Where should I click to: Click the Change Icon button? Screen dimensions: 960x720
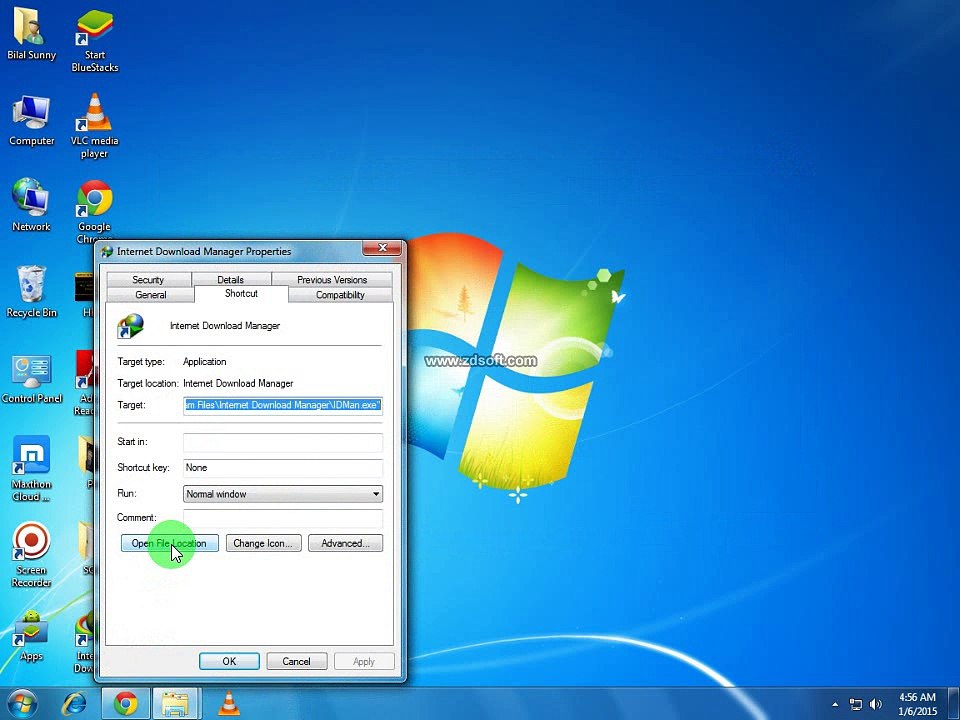263,543
